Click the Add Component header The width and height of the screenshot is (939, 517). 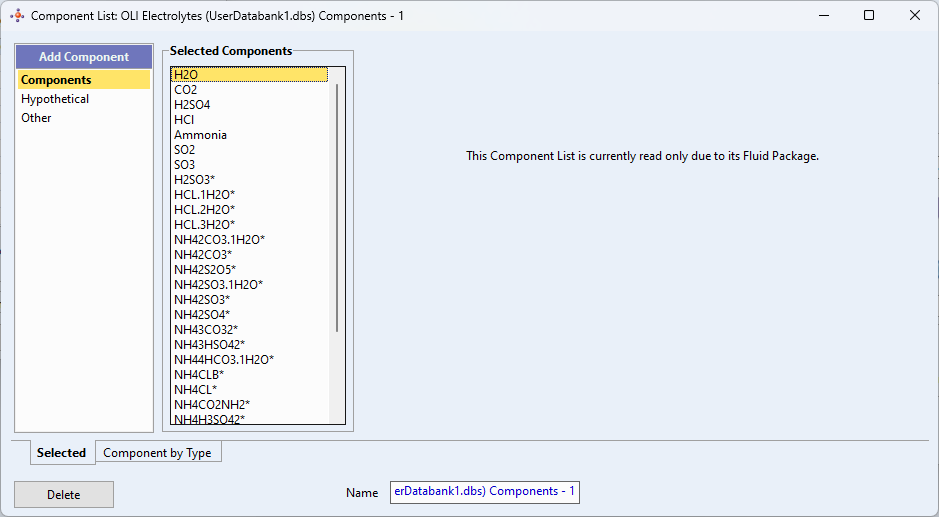point(84,57)
